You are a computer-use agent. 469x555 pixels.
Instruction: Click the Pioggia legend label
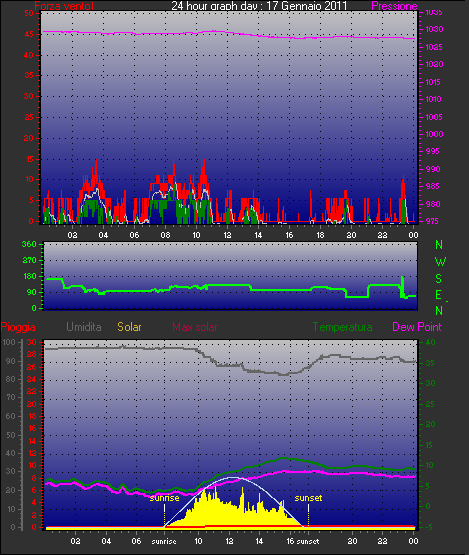18,327
